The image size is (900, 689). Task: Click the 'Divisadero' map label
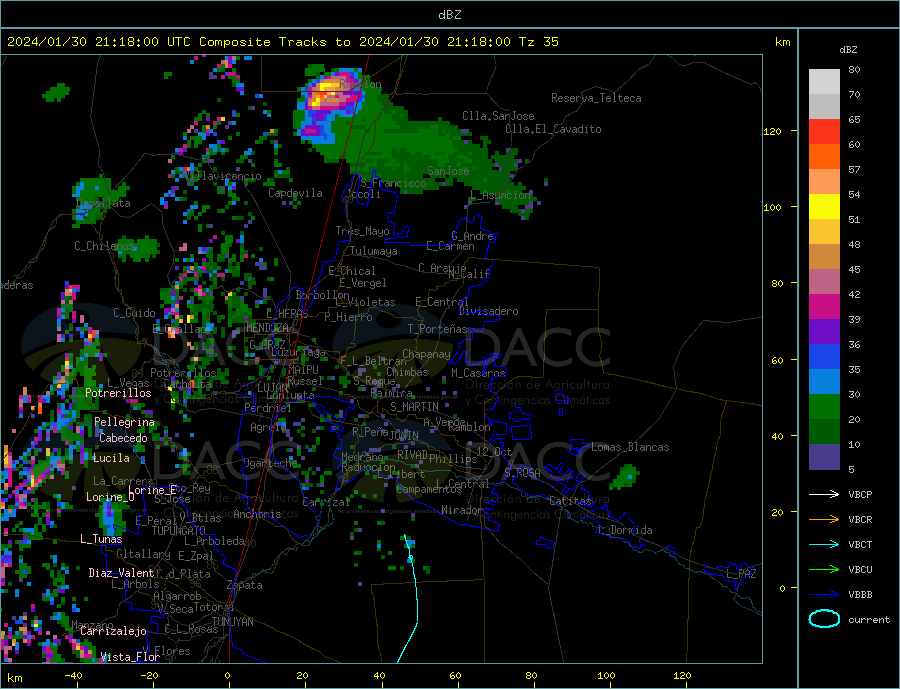488,311
